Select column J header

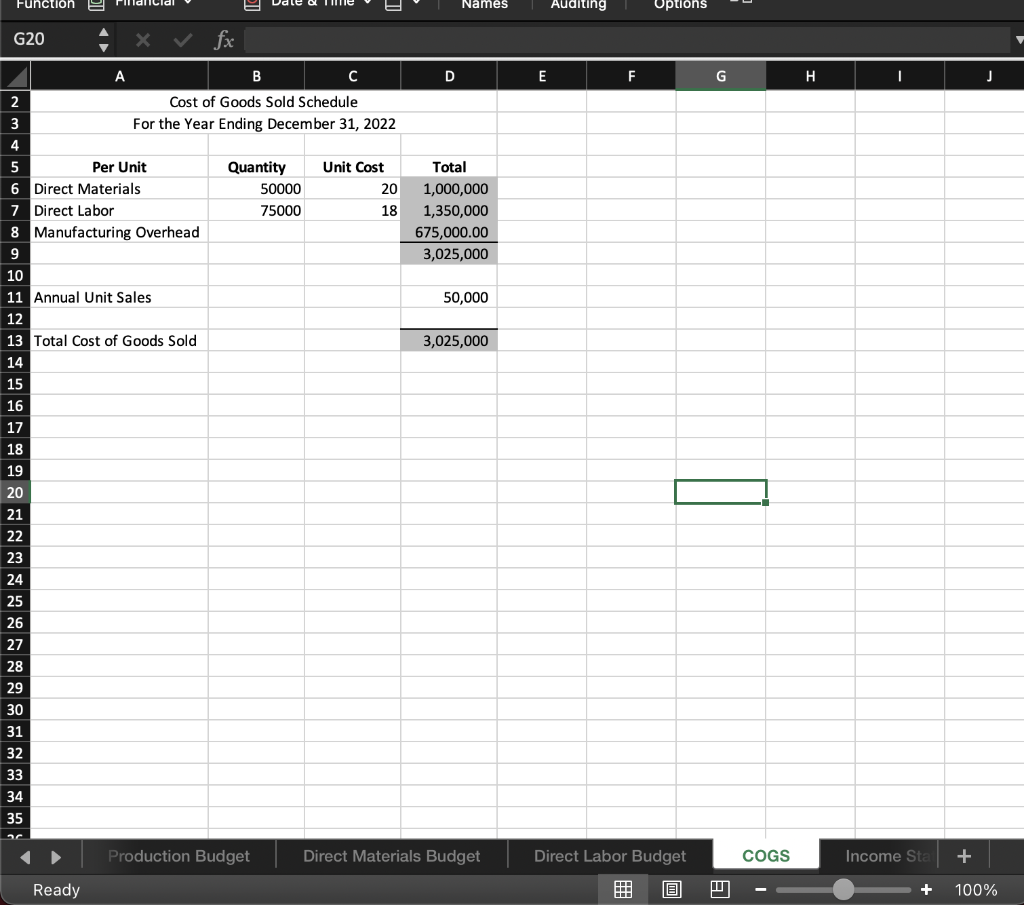984,76
